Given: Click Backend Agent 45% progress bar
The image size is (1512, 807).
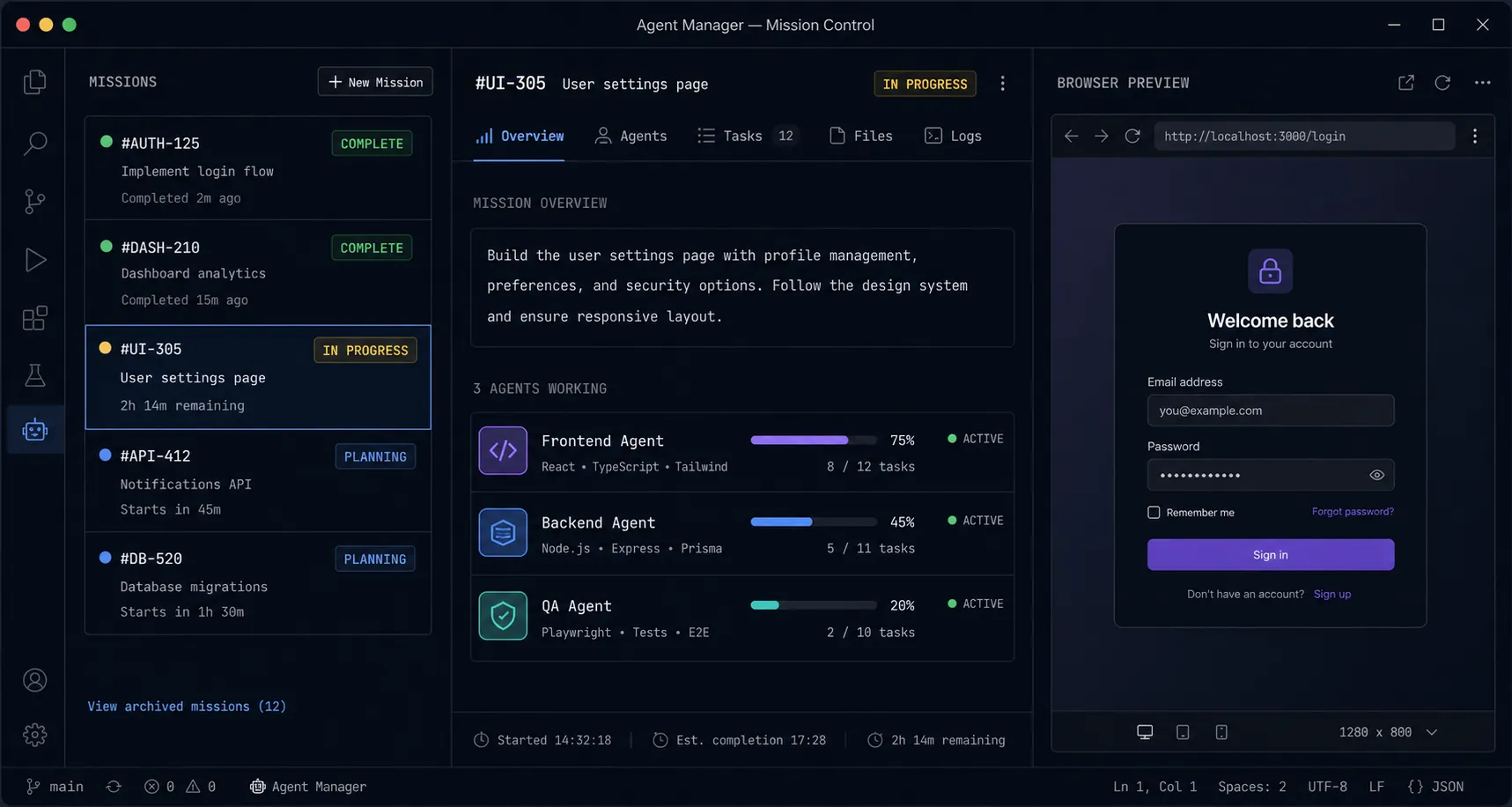Looking at the screenshot, I should point(814,522).
